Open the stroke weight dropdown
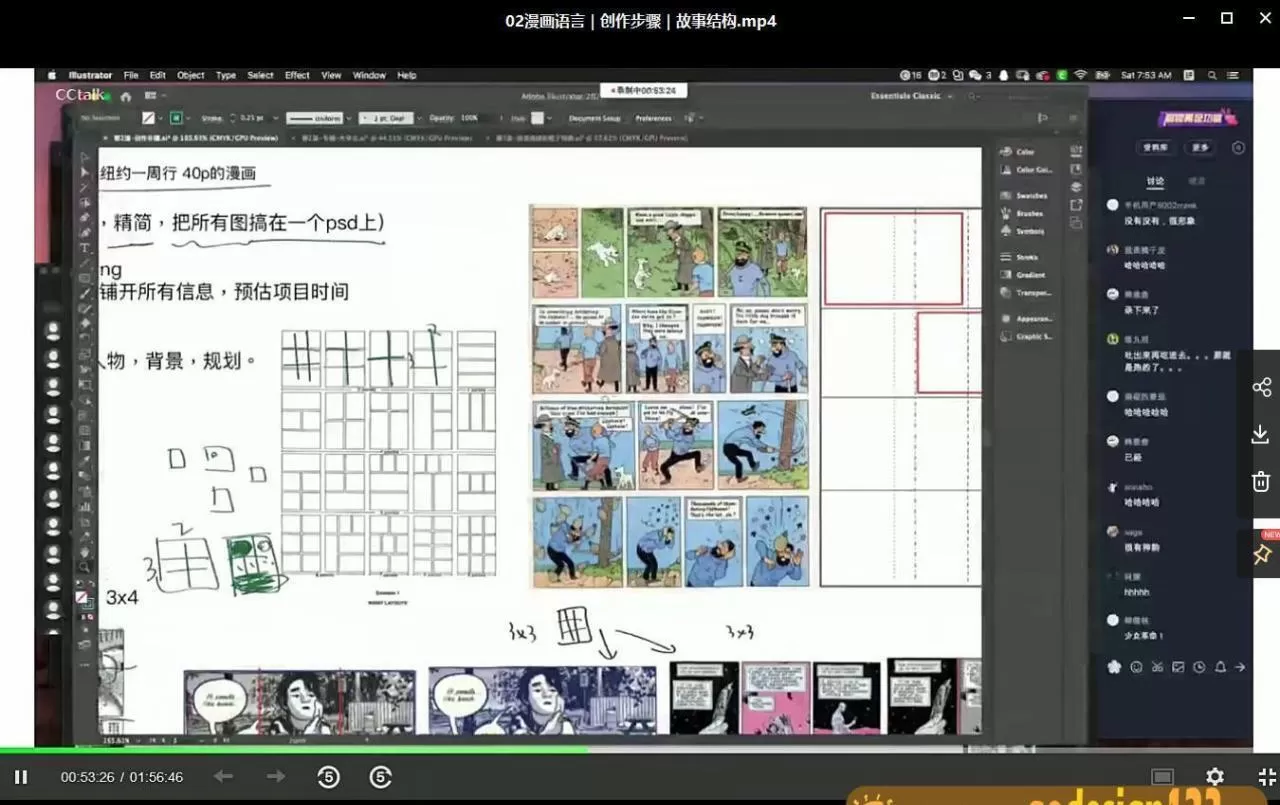This screenshot has height=805, width=1280. click(x=276, y=117)
